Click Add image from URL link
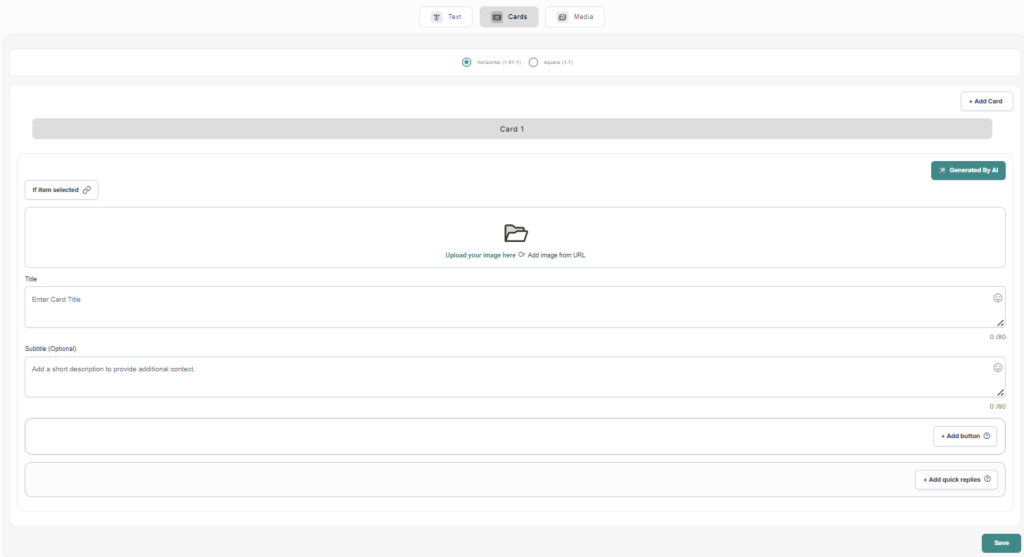The height and width of the screenshot is (557, 1024). coord(556,256)
